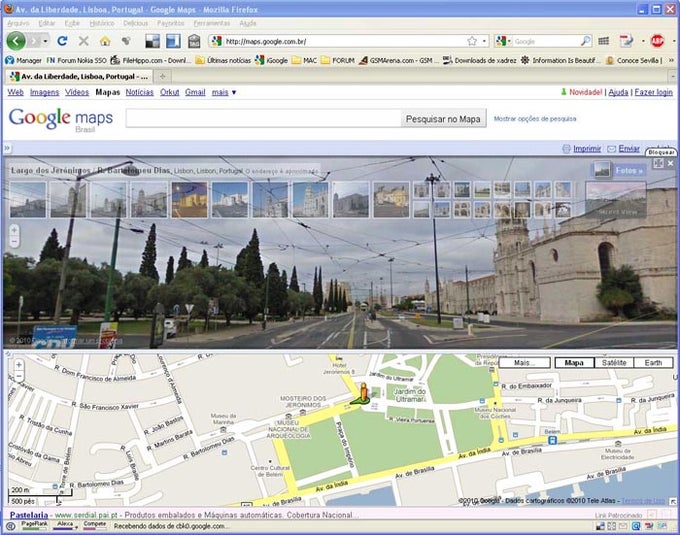Click the 'Fazer login' link
This screenshot has width=680, height=535.
click(x=653, y=92)
